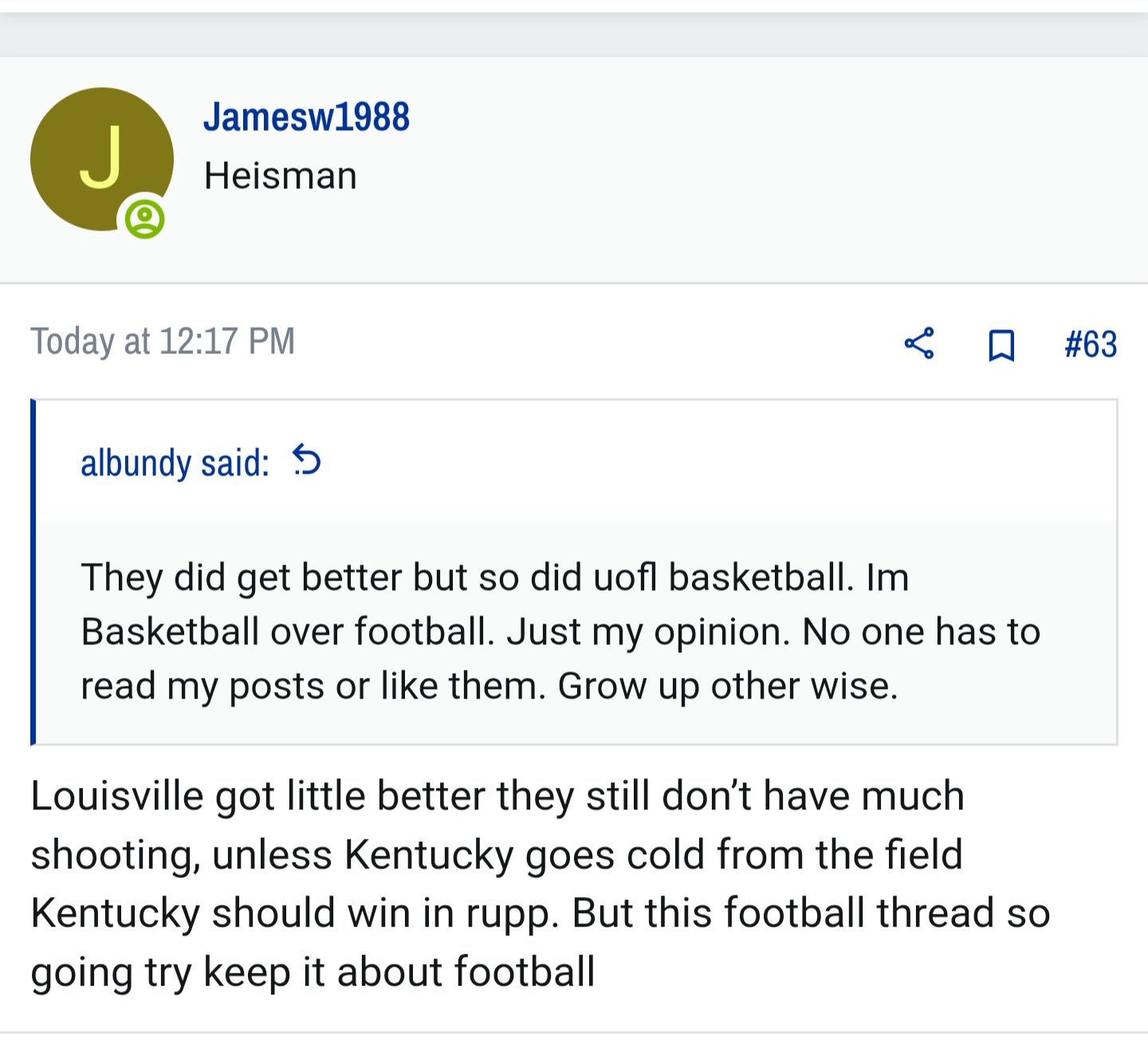This screenshot has width=1148, height=1063.
Task: Click the 'Today at 12:17 PM' timestamp
Action: click(x=163, y=341)
